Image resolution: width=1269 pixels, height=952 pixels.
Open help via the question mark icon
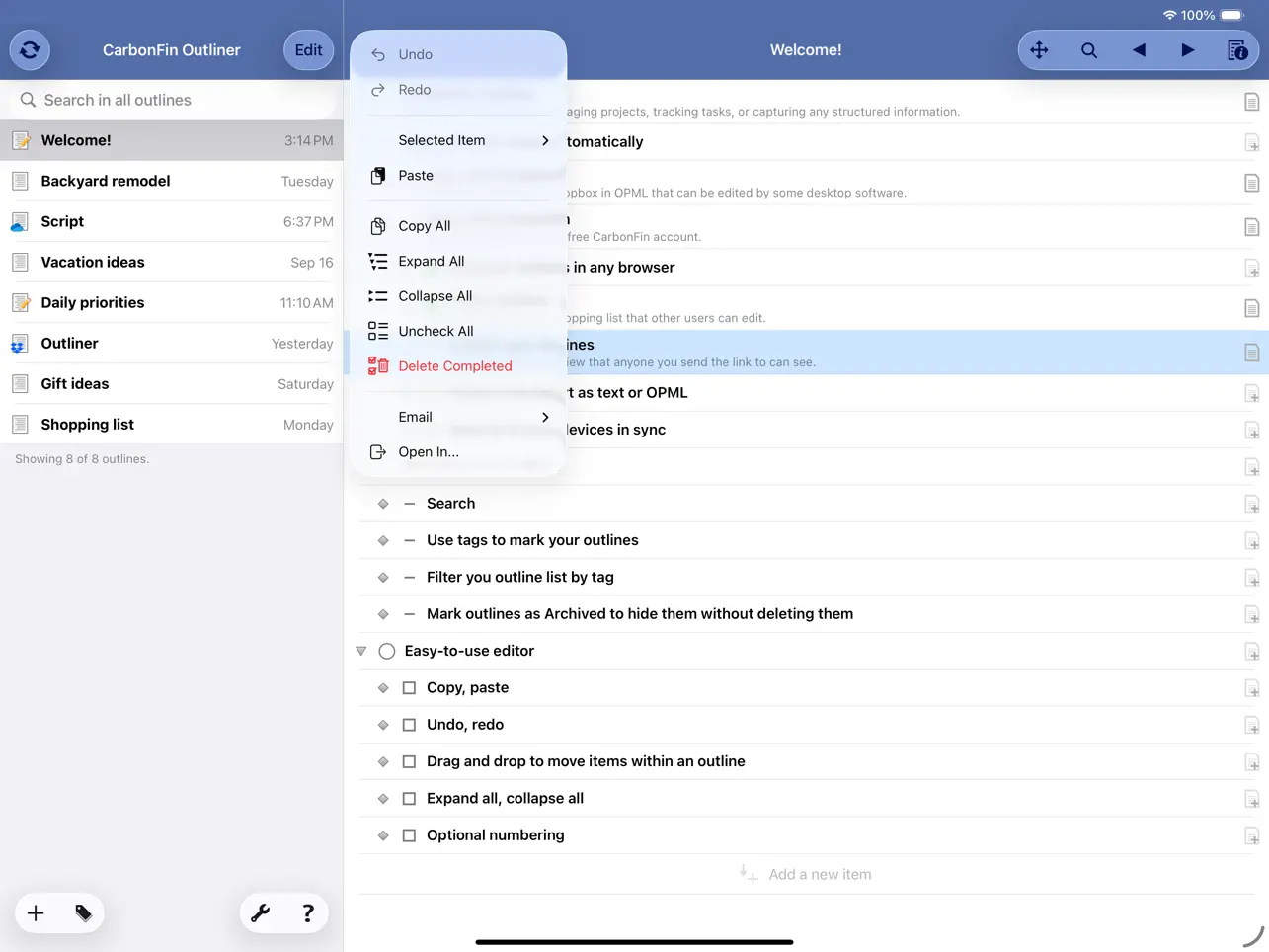[308, 912]
